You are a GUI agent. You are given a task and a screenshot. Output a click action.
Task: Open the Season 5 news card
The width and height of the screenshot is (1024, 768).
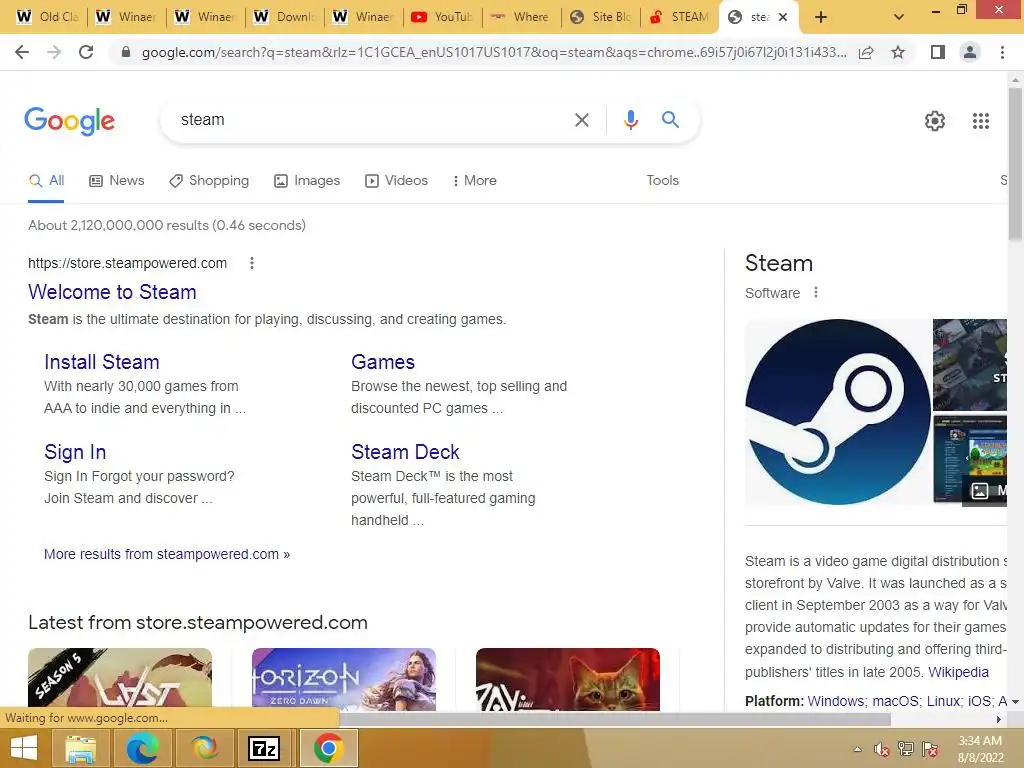120,679
